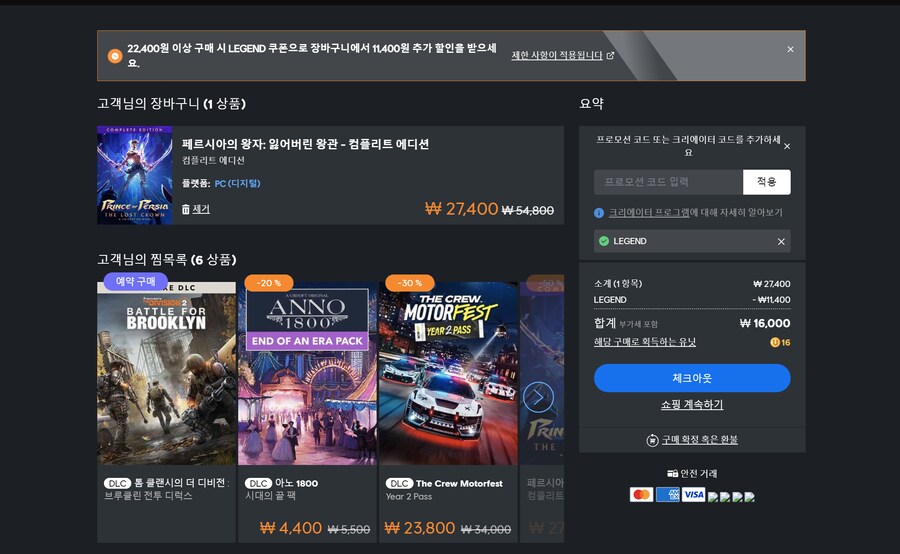This screenshot has height=554, width=900.
Task: Click green checkmark beside LEGEND
Action: click(x=604, y=241)
